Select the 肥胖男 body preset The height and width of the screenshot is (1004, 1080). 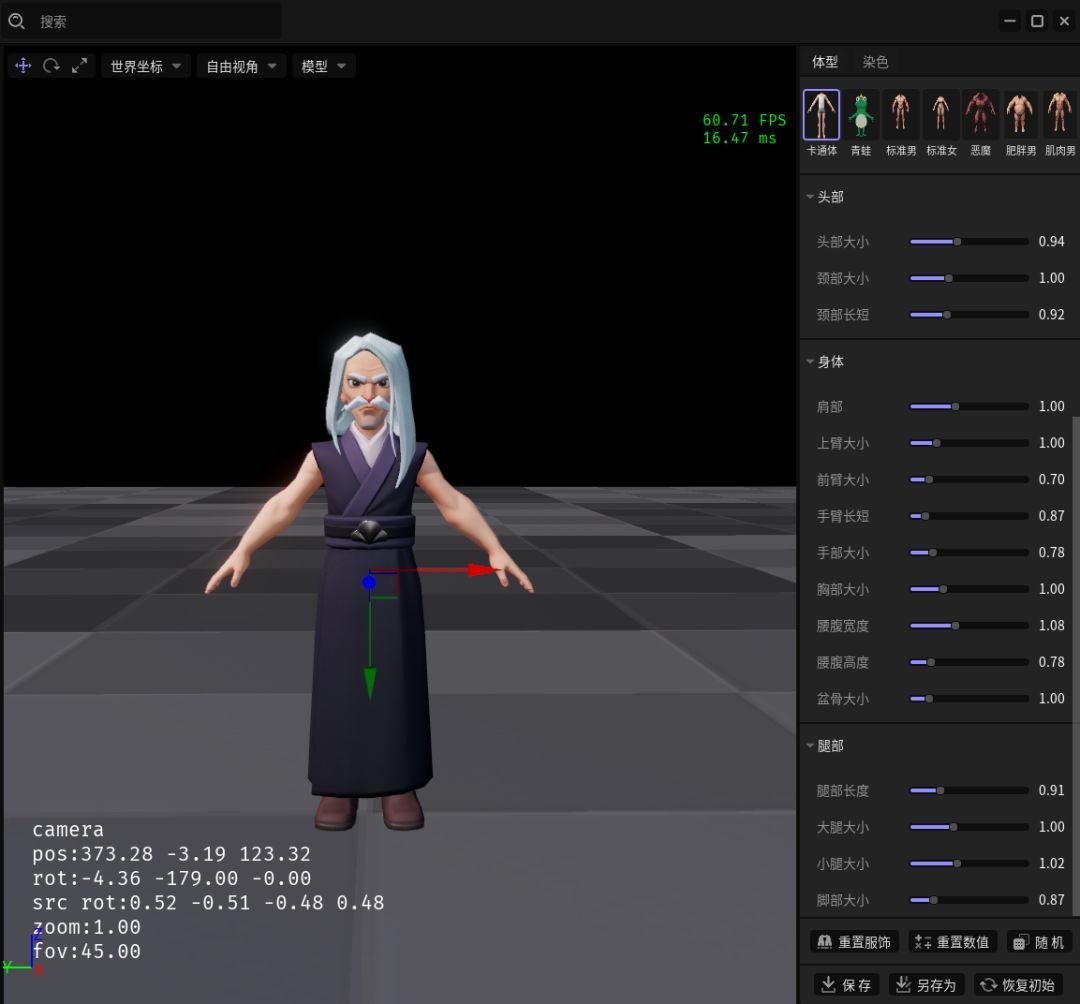1020,122
